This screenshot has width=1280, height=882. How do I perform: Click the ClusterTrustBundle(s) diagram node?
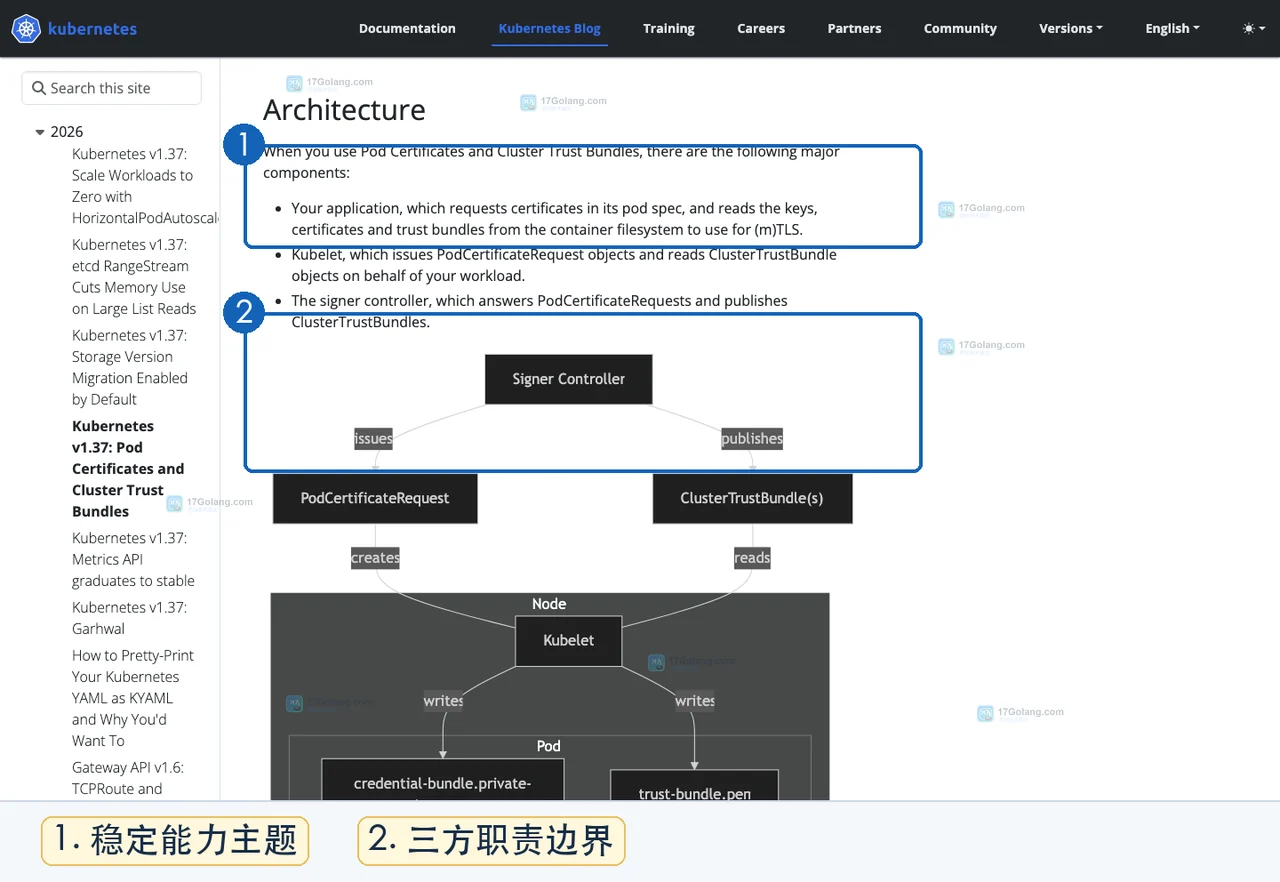click(752, 498)
